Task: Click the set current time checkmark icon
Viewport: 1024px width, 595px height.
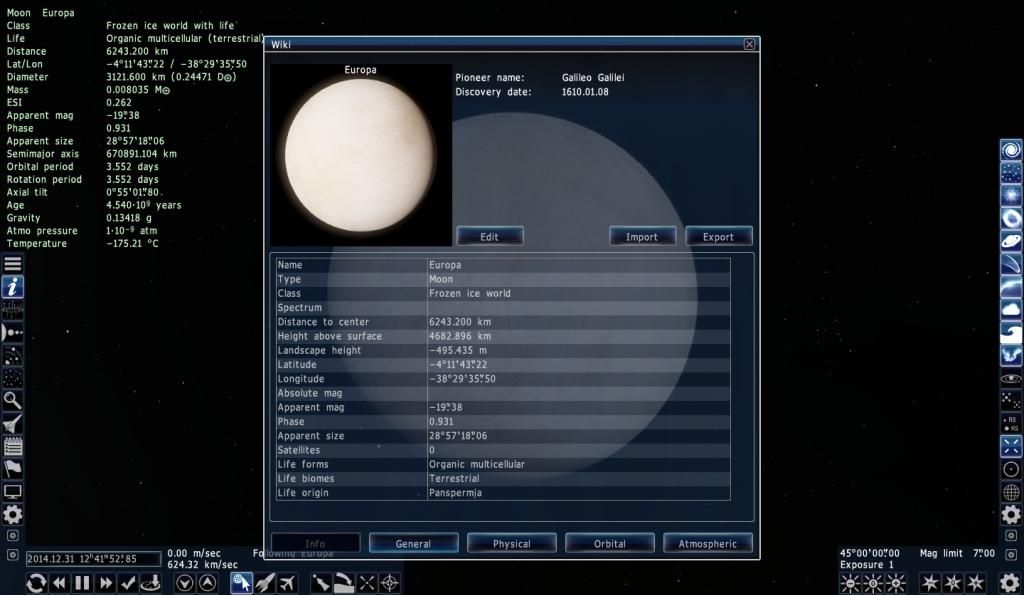Action: click(x=128, y=582)
